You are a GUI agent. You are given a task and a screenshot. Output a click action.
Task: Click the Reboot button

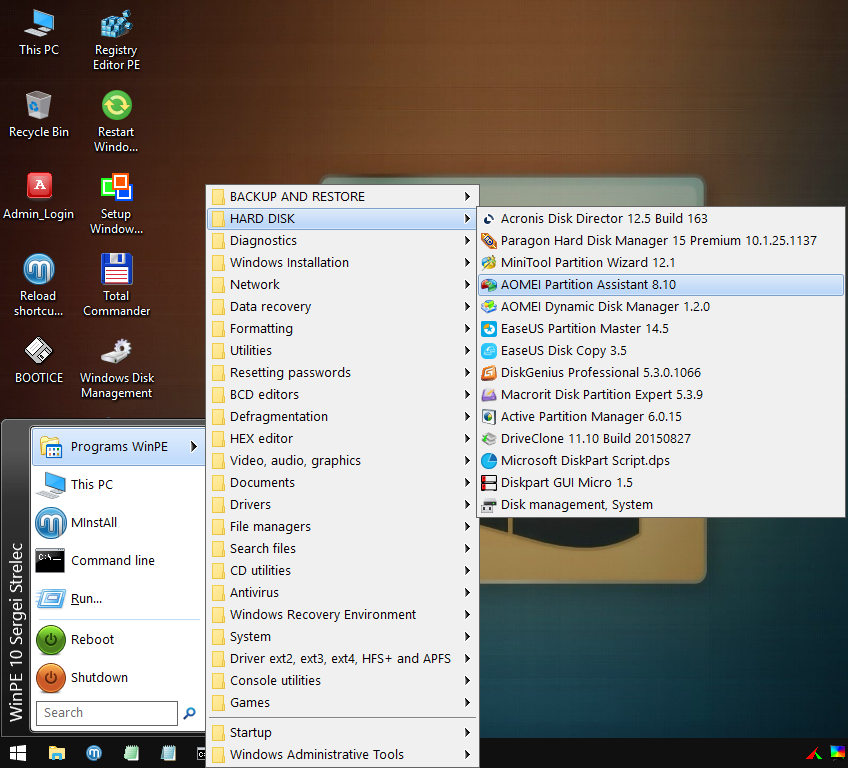(x=118, y=639)
